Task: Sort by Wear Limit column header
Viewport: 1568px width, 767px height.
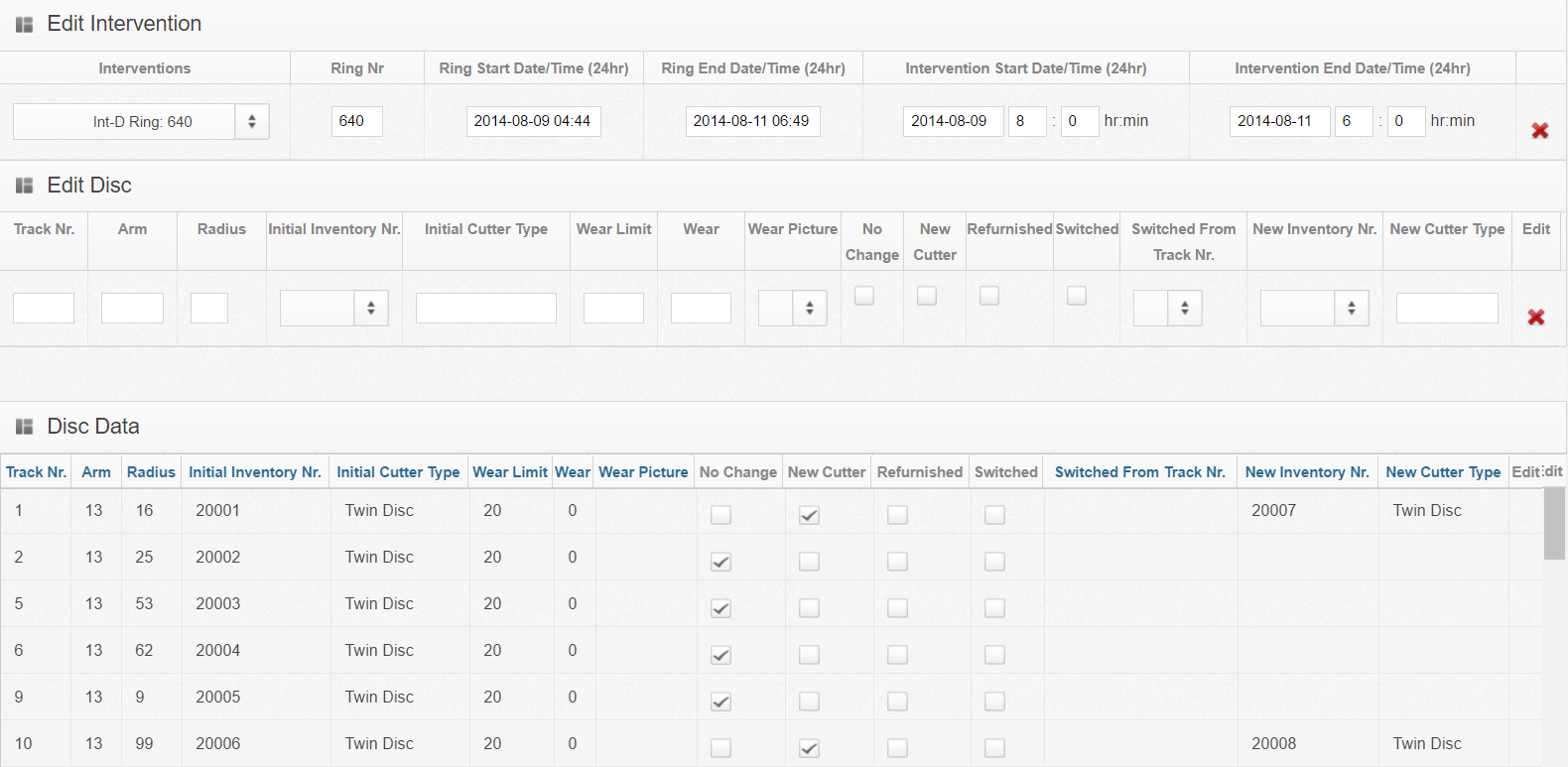Action: [x=510, y=472]
